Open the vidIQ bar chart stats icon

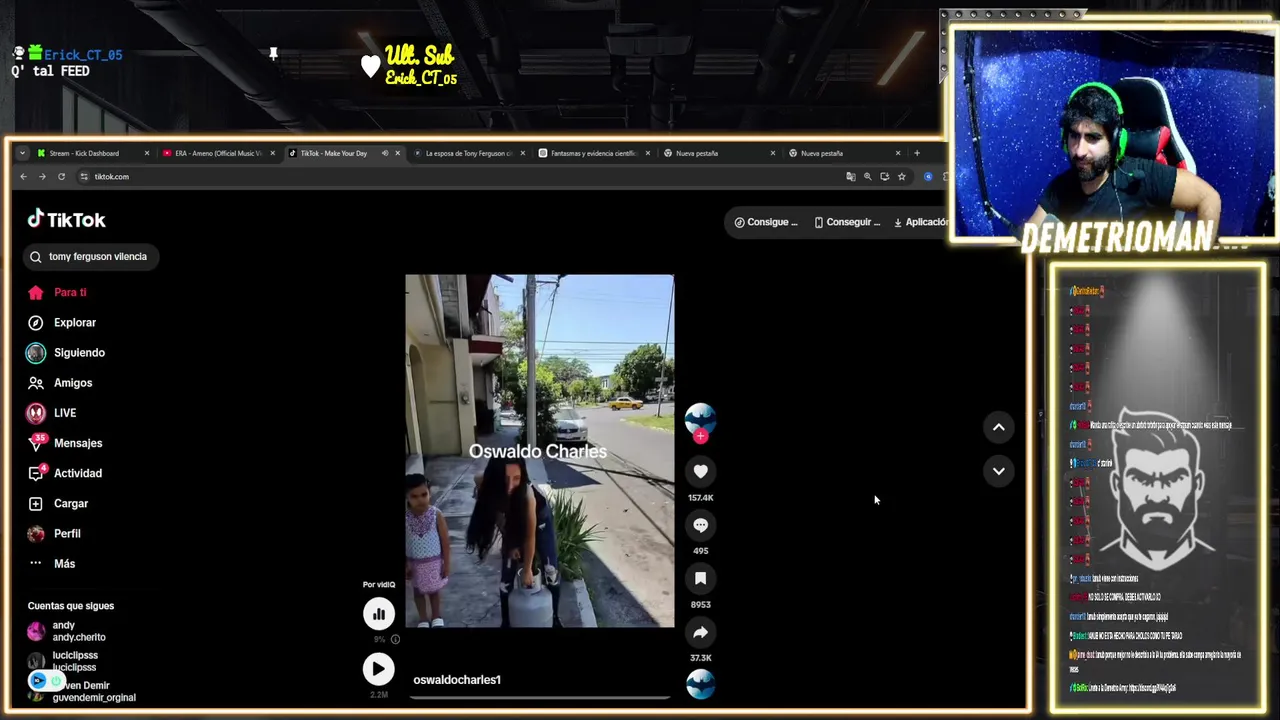(378, 614)
